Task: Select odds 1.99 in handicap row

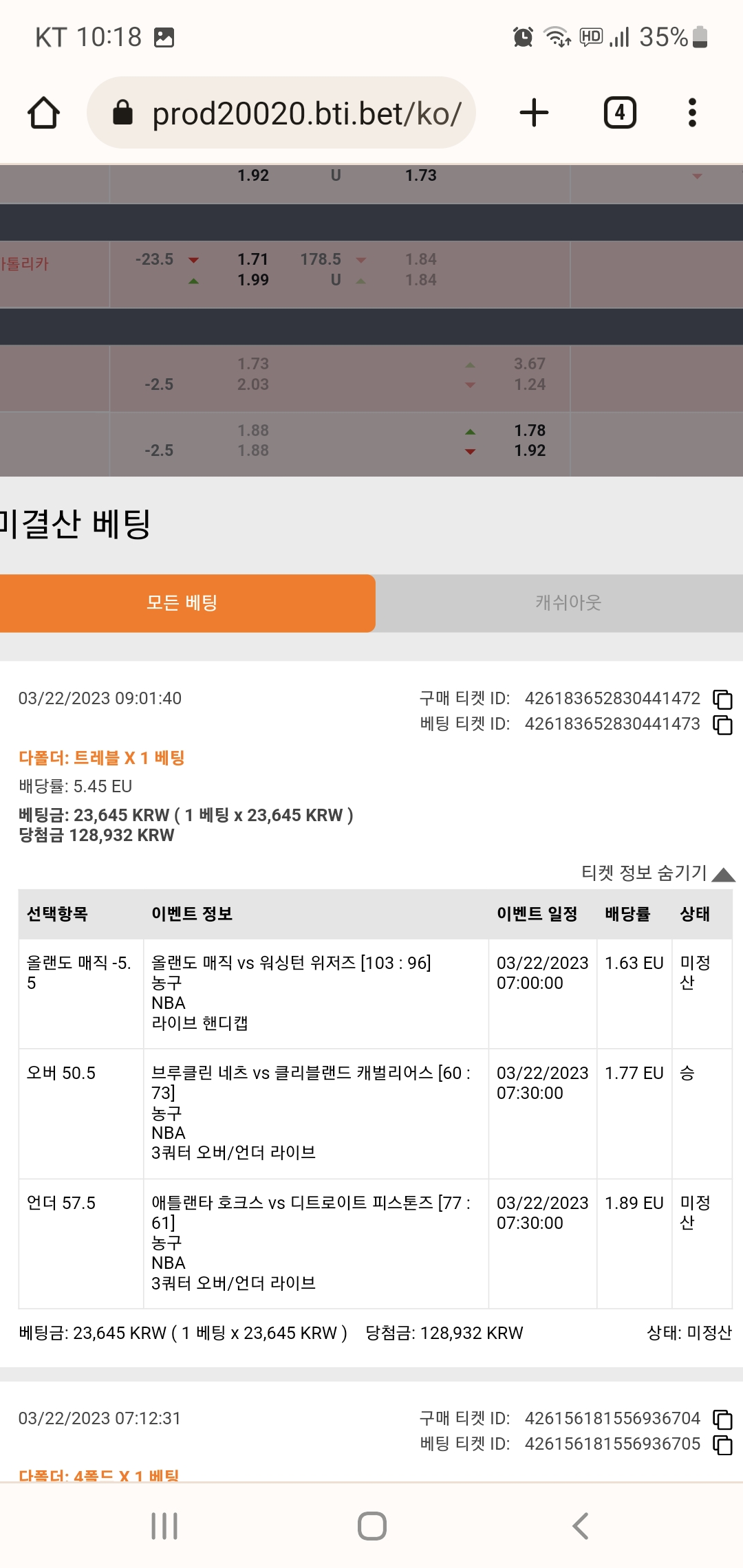Action: pyautogui.click(x=253, y=280)
